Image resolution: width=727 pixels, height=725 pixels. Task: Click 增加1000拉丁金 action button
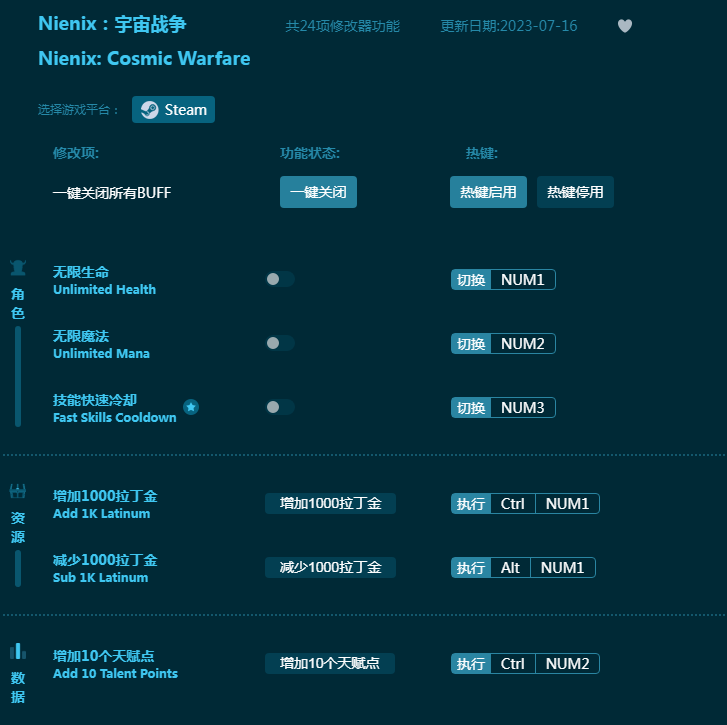[331, 503]
